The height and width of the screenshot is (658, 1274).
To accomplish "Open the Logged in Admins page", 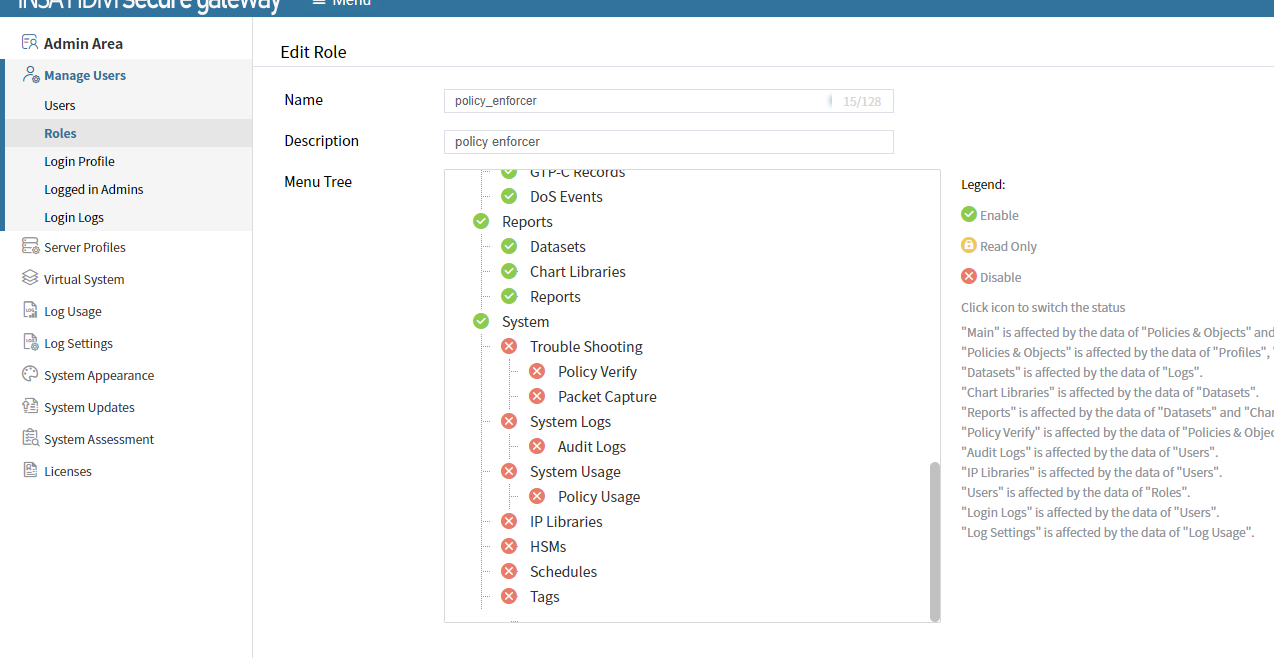I will click(x=93, y=190).
